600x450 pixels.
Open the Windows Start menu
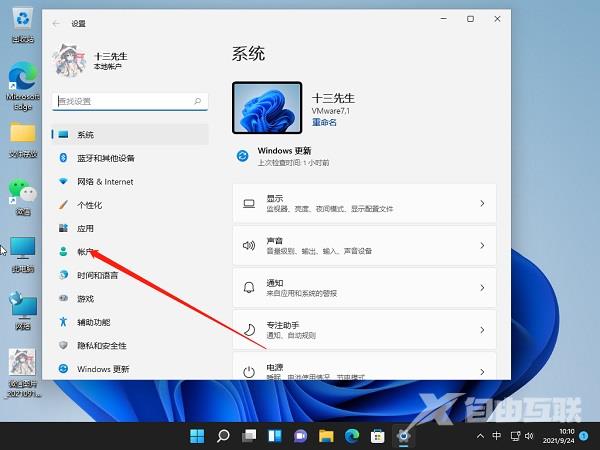coord(197,435)
